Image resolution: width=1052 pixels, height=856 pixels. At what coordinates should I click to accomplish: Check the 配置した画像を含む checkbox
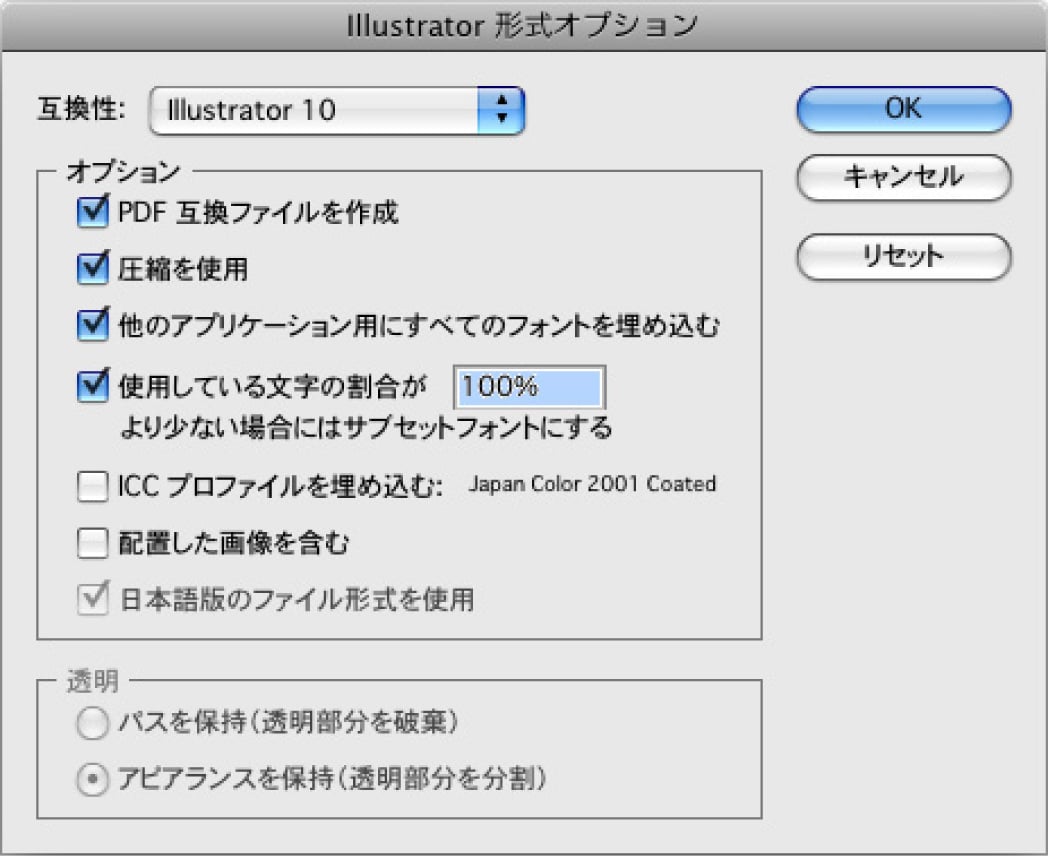(x=93, y=543)
